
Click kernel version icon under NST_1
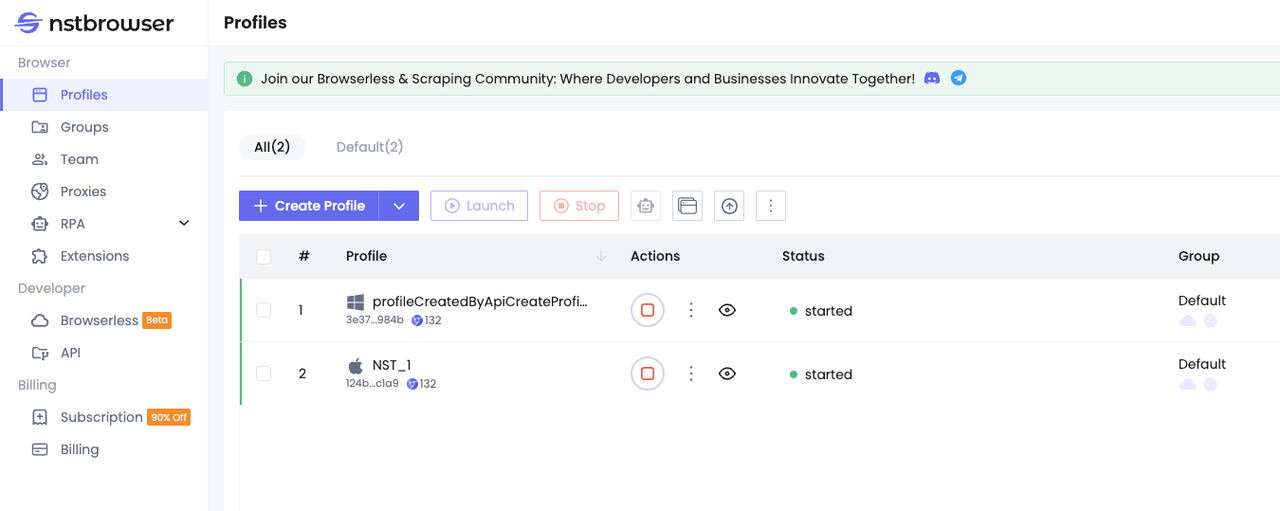412,384
